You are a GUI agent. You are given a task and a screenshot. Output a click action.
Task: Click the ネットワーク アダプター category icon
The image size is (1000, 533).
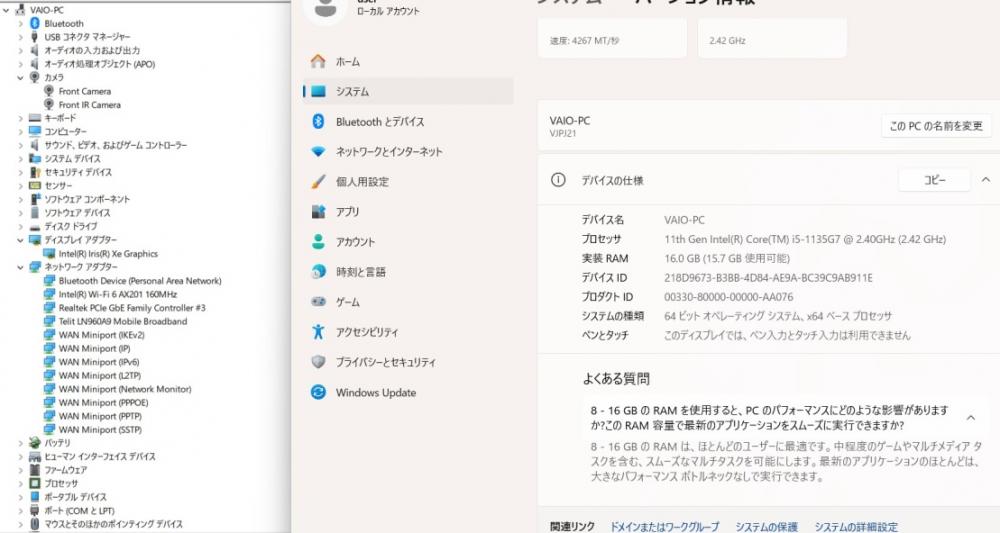coord(35,267)
